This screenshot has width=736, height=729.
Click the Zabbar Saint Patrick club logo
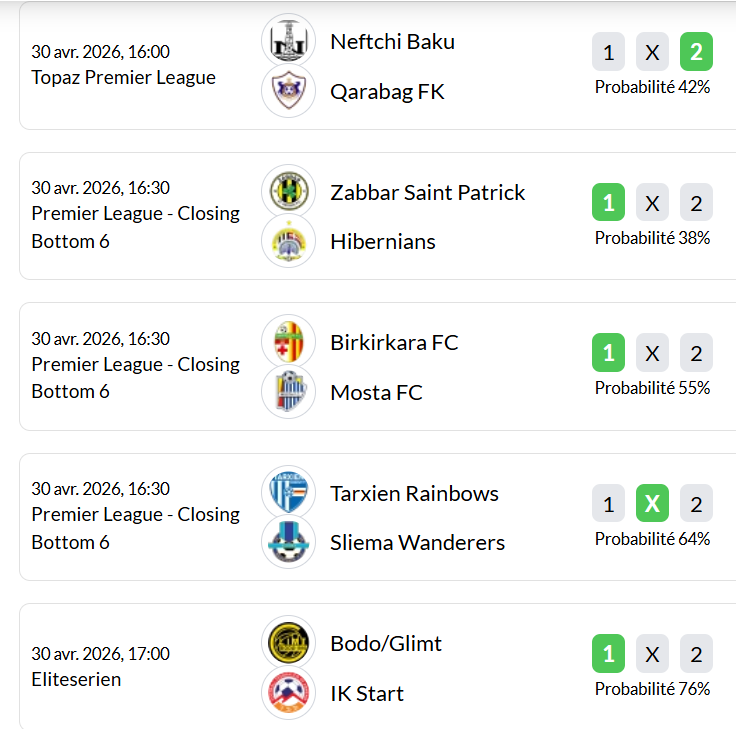[x=288, y=191]
